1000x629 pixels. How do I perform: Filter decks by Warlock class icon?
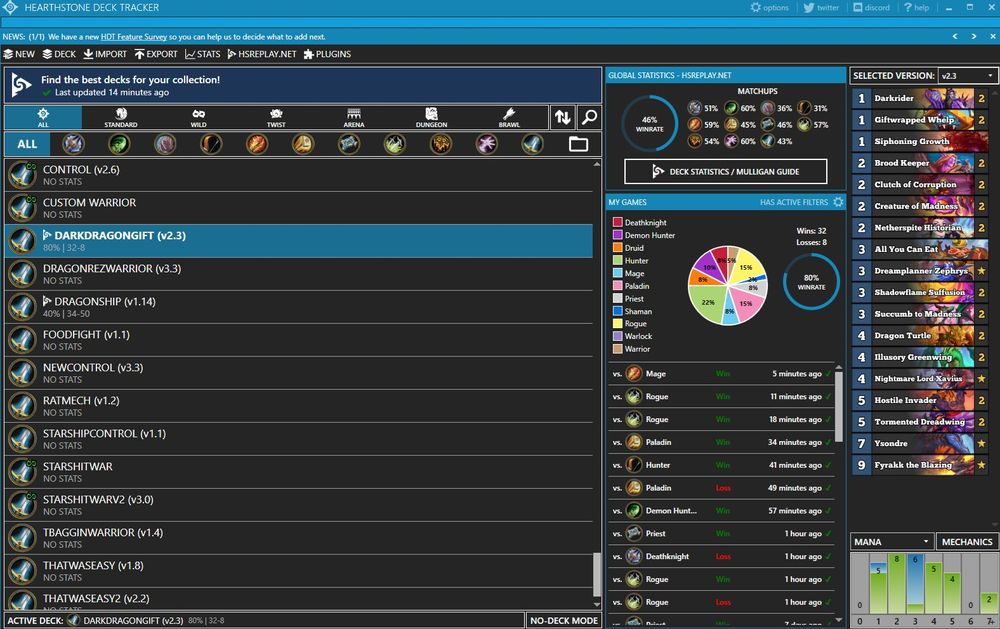pos(487,144)
